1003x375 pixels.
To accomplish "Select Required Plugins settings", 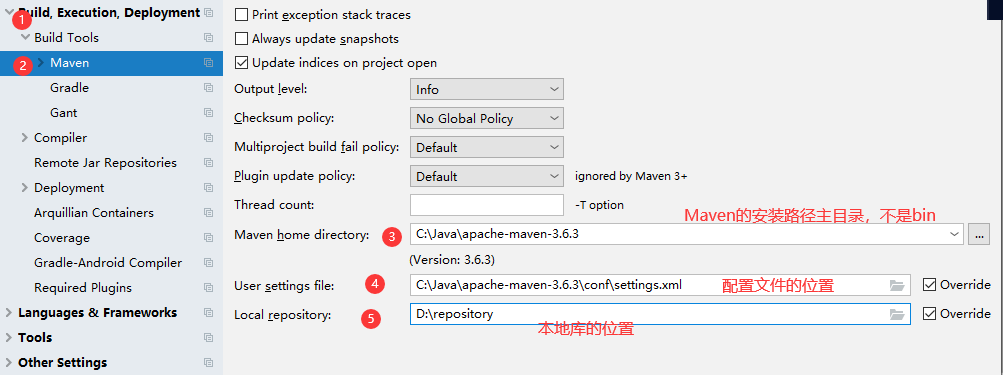I will (x=83, y=287).
